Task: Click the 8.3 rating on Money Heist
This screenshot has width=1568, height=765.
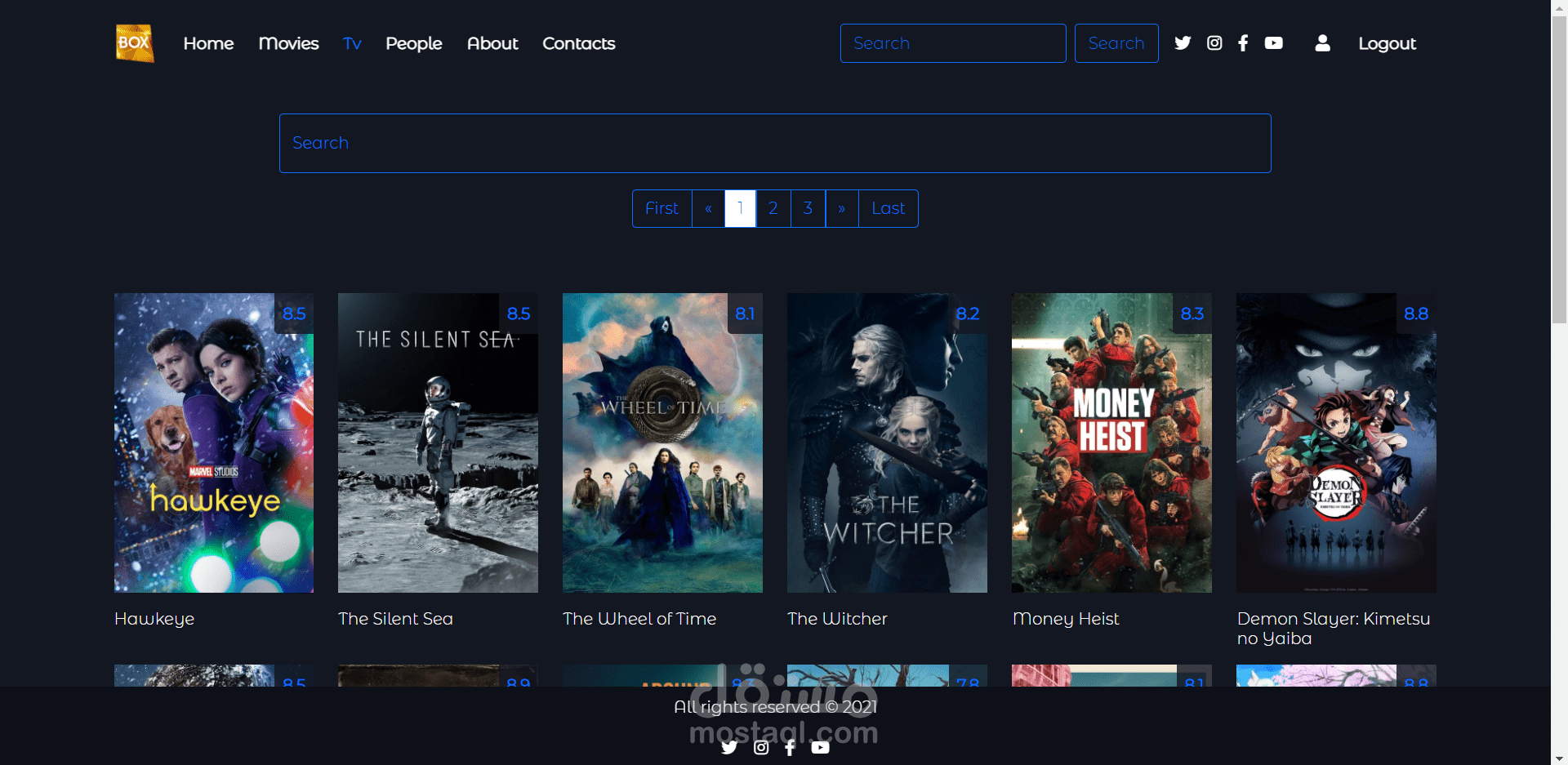Action: (1192, 314)
